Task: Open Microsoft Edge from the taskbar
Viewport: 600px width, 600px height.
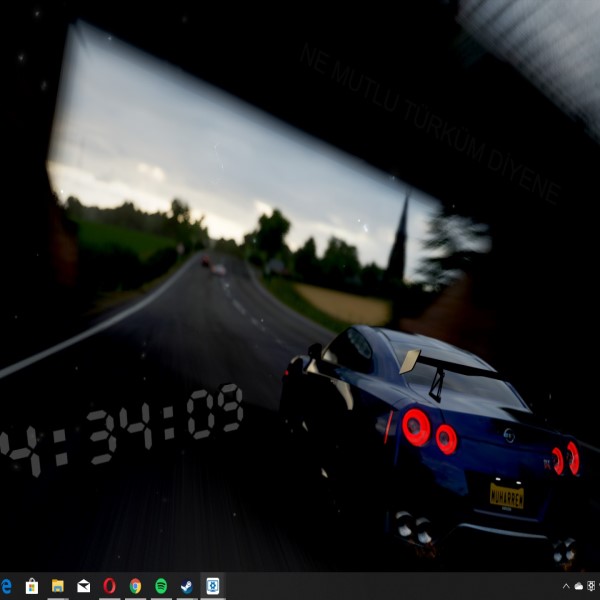Action: tap(6, 586)
